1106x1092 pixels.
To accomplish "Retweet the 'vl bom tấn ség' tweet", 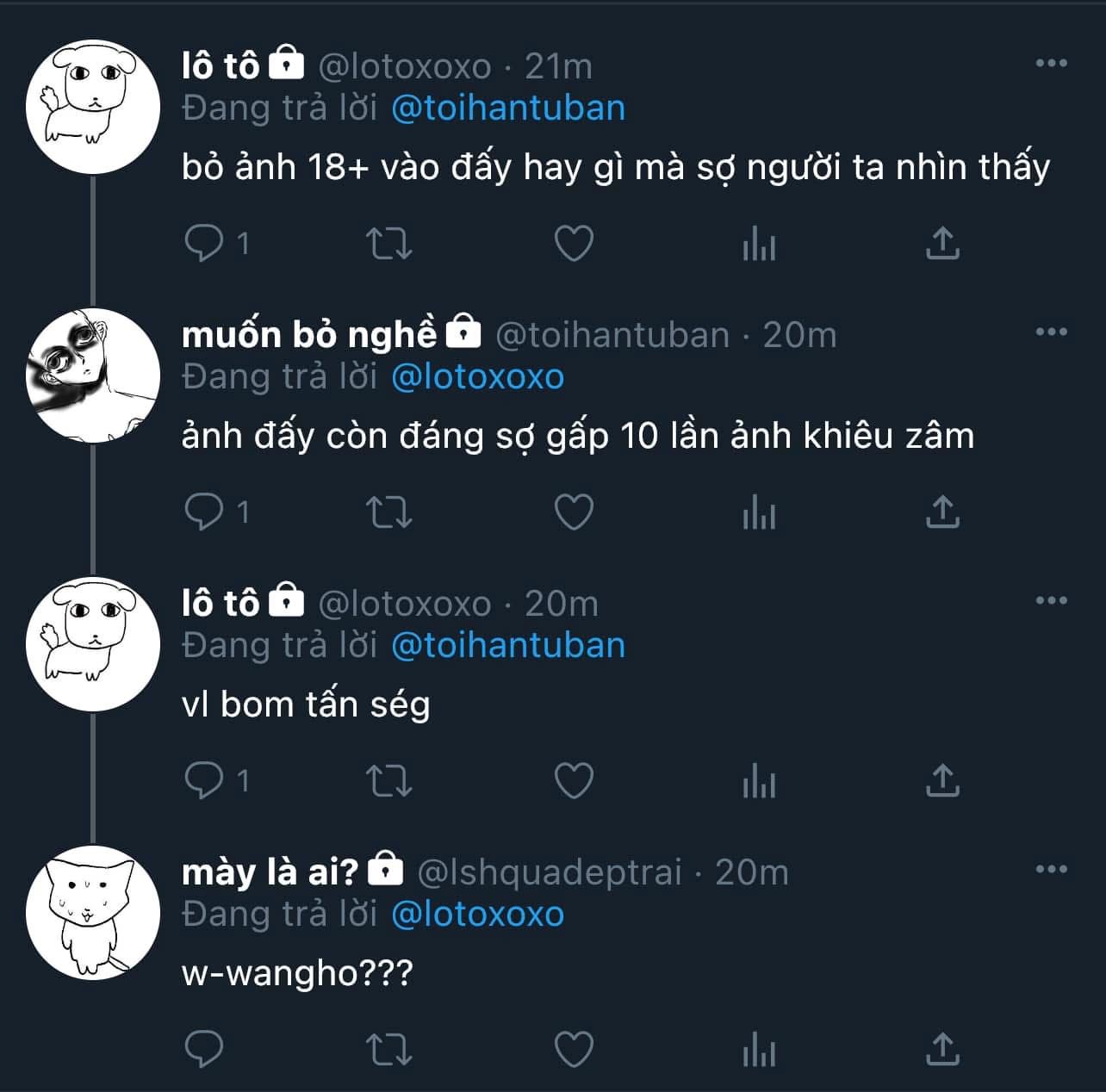I will click(x=389, y=781).
